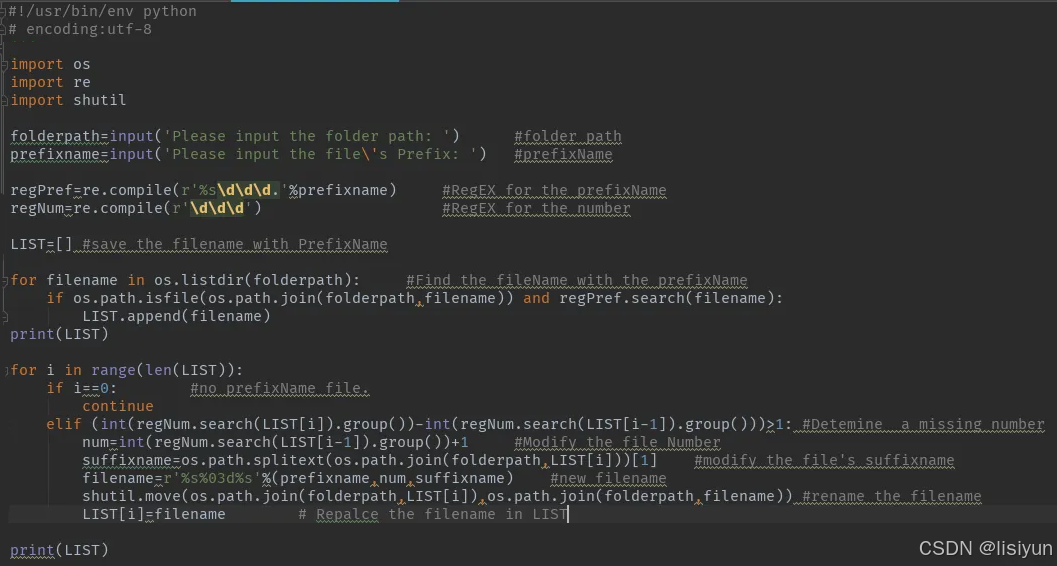Click '#Modify the file Number' comment
This screenshot has height=566, width=1057.
pyautogui.click(x=617, y=442)
